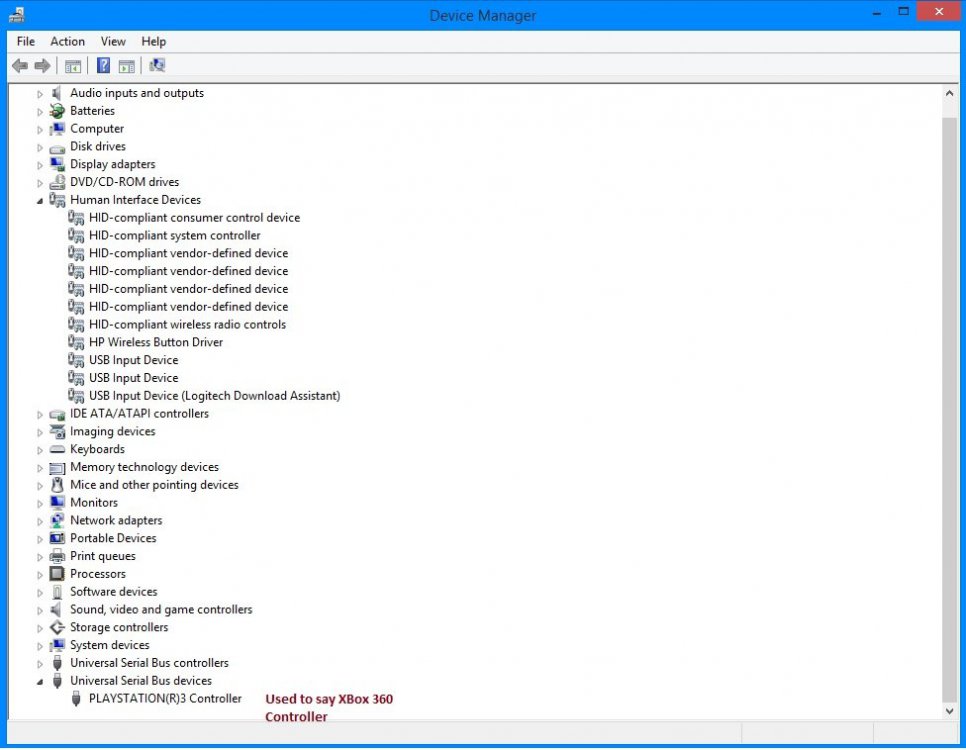Click the Display adapters category icon
The height and width of the screenshot is (750, 966).
[x=58, y=164]
